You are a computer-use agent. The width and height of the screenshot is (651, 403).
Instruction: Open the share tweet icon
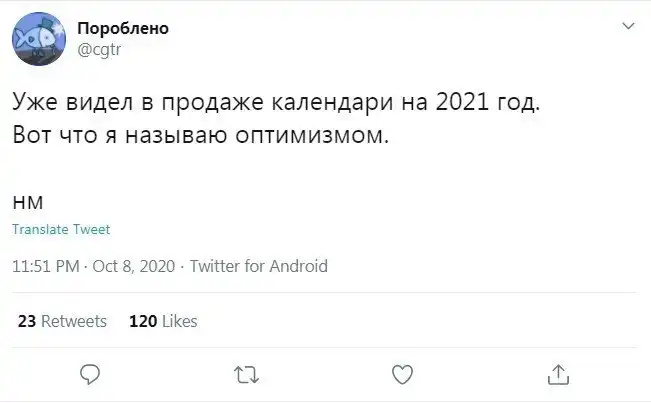[559, 375]
